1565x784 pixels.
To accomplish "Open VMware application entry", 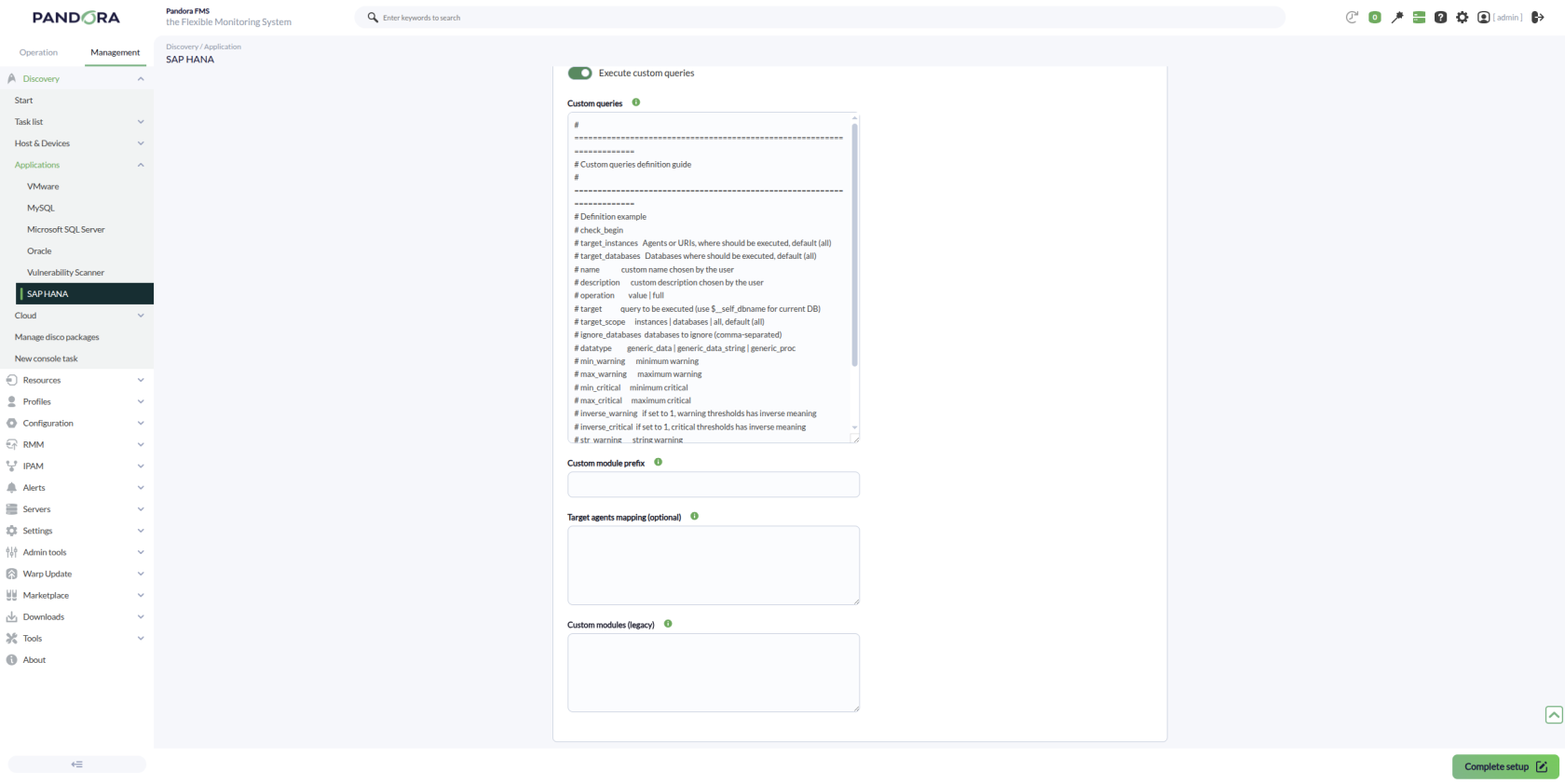I will (x=43, y=186).
